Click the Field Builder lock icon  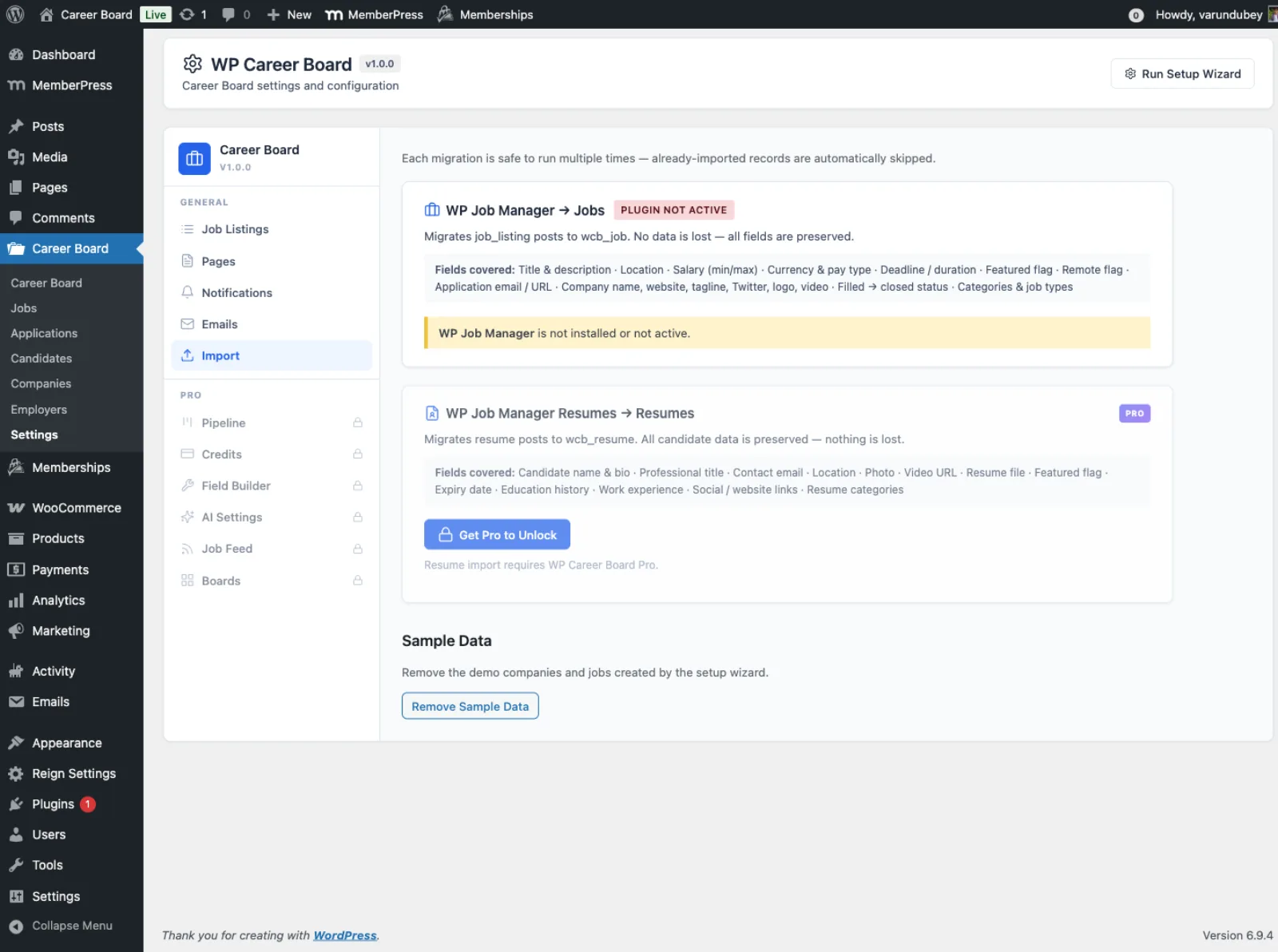pyautogui.click(x=358, y=486)
